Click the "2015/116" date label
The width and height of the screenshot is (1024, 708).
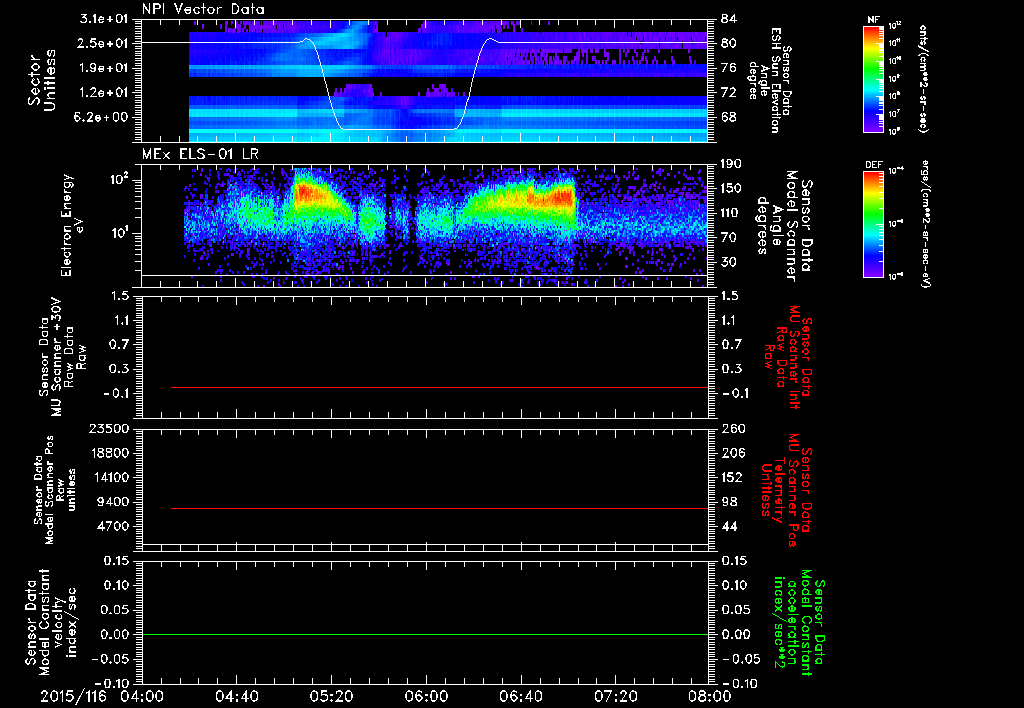[72, 696]
